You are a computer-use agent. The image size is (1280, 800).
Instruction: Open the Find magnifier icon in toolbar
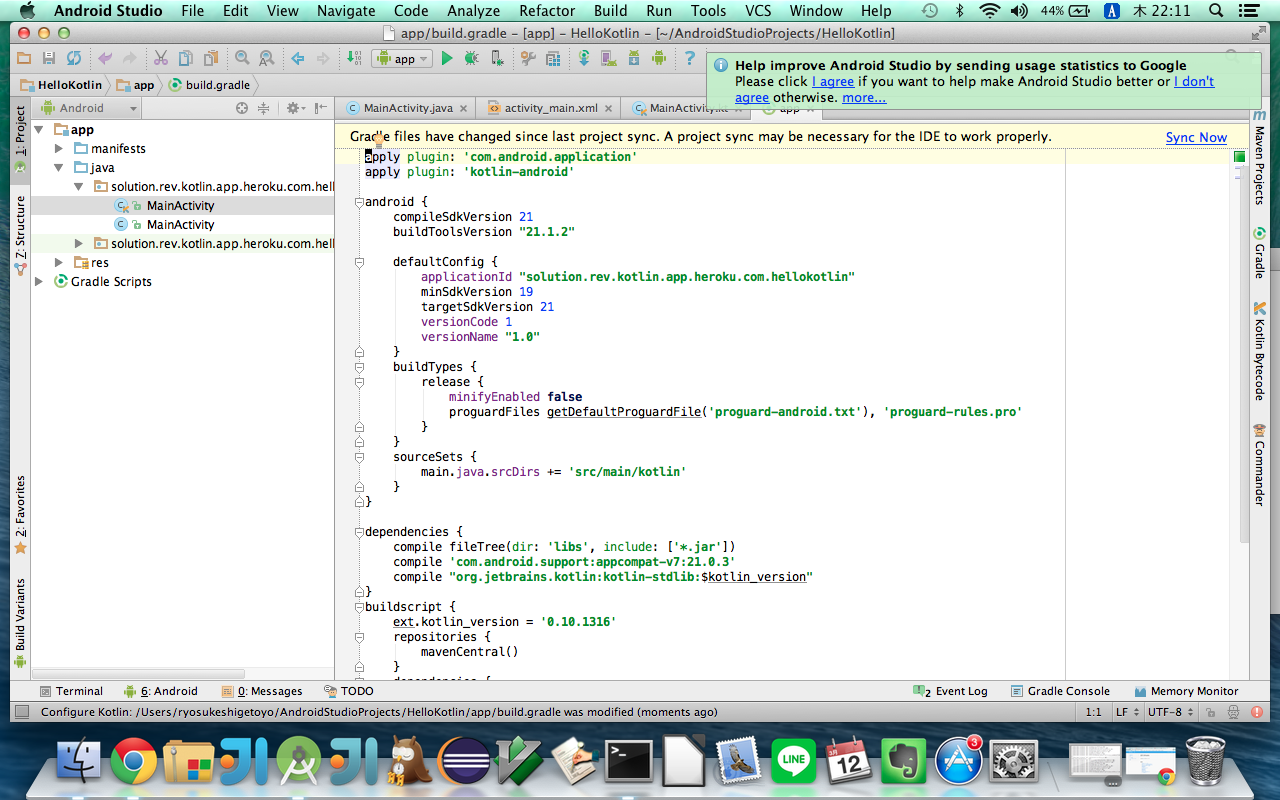point(241,59)
